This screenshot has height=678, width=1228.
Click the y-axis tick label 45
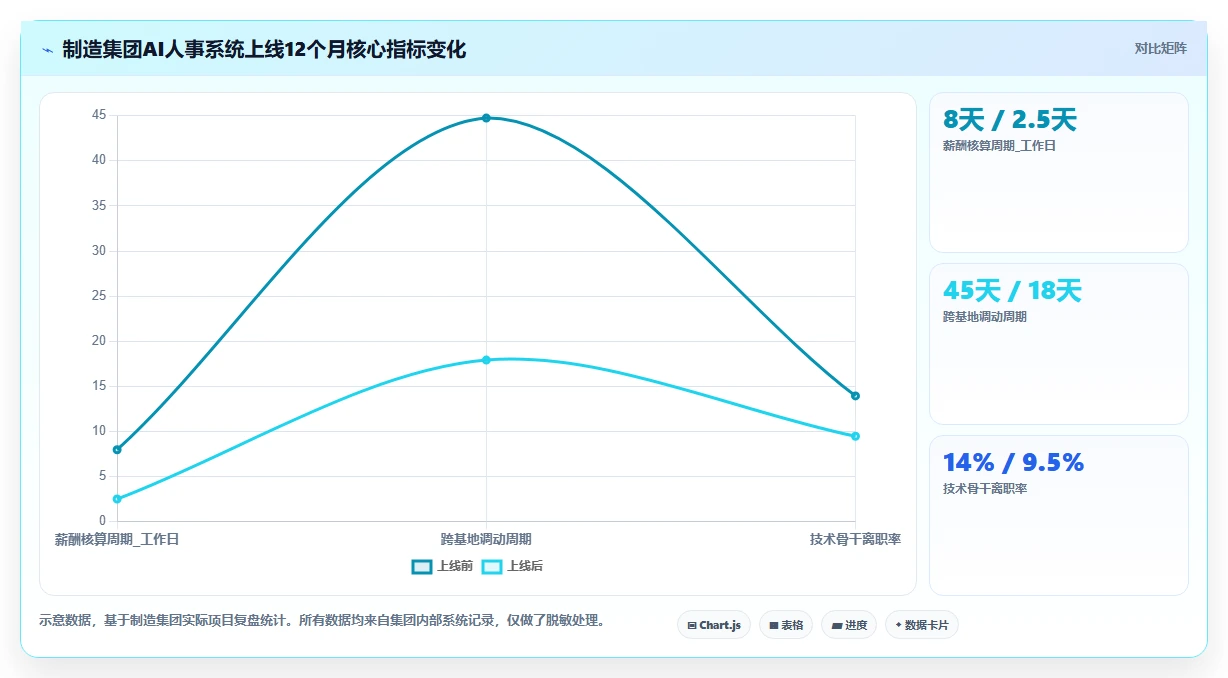coord(99,115)
